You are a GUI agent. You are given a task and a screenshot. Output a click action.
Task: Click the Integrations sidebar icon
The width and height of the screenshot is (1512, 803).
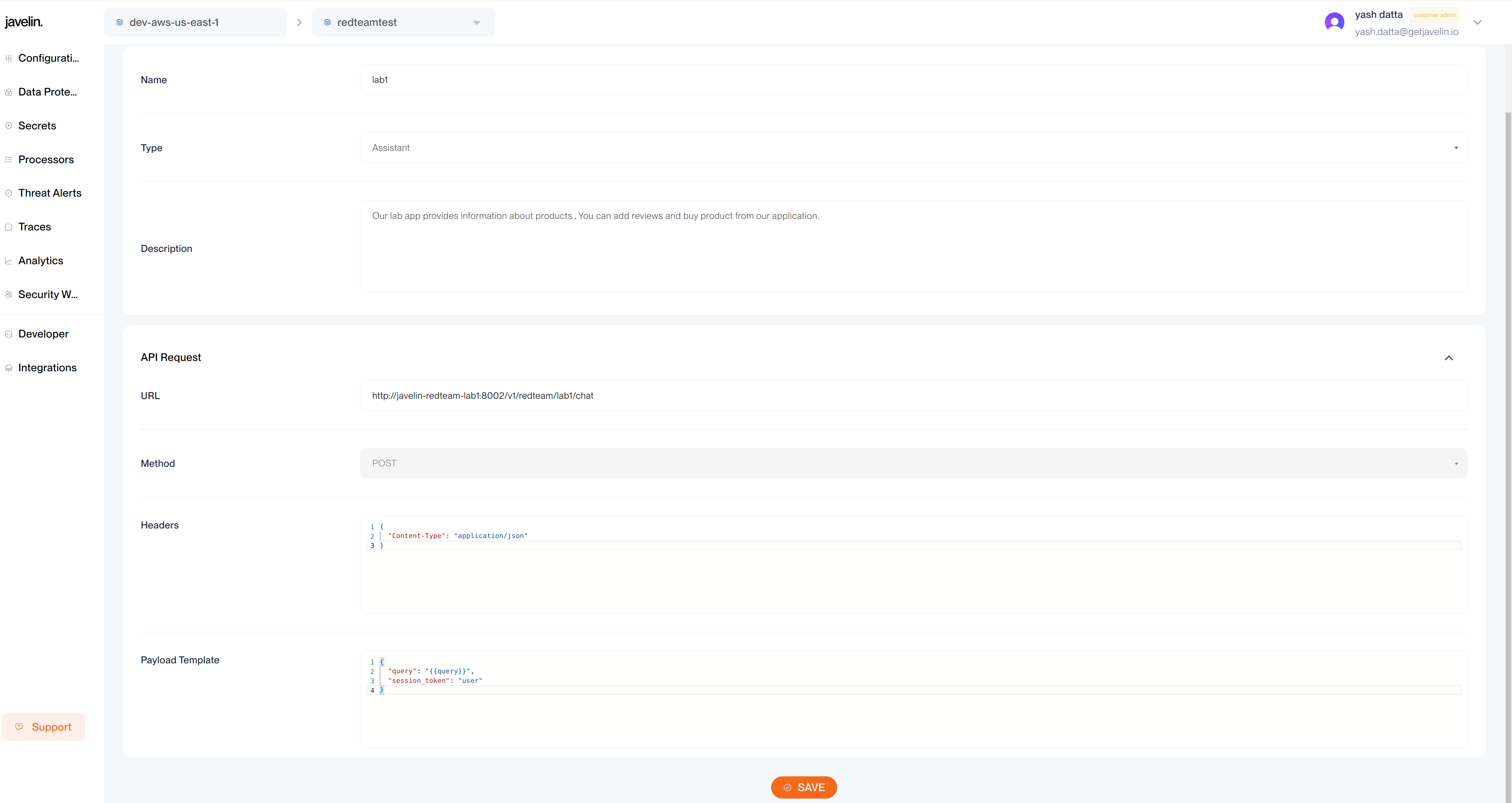pyautogui.click(x=8, y=368)
